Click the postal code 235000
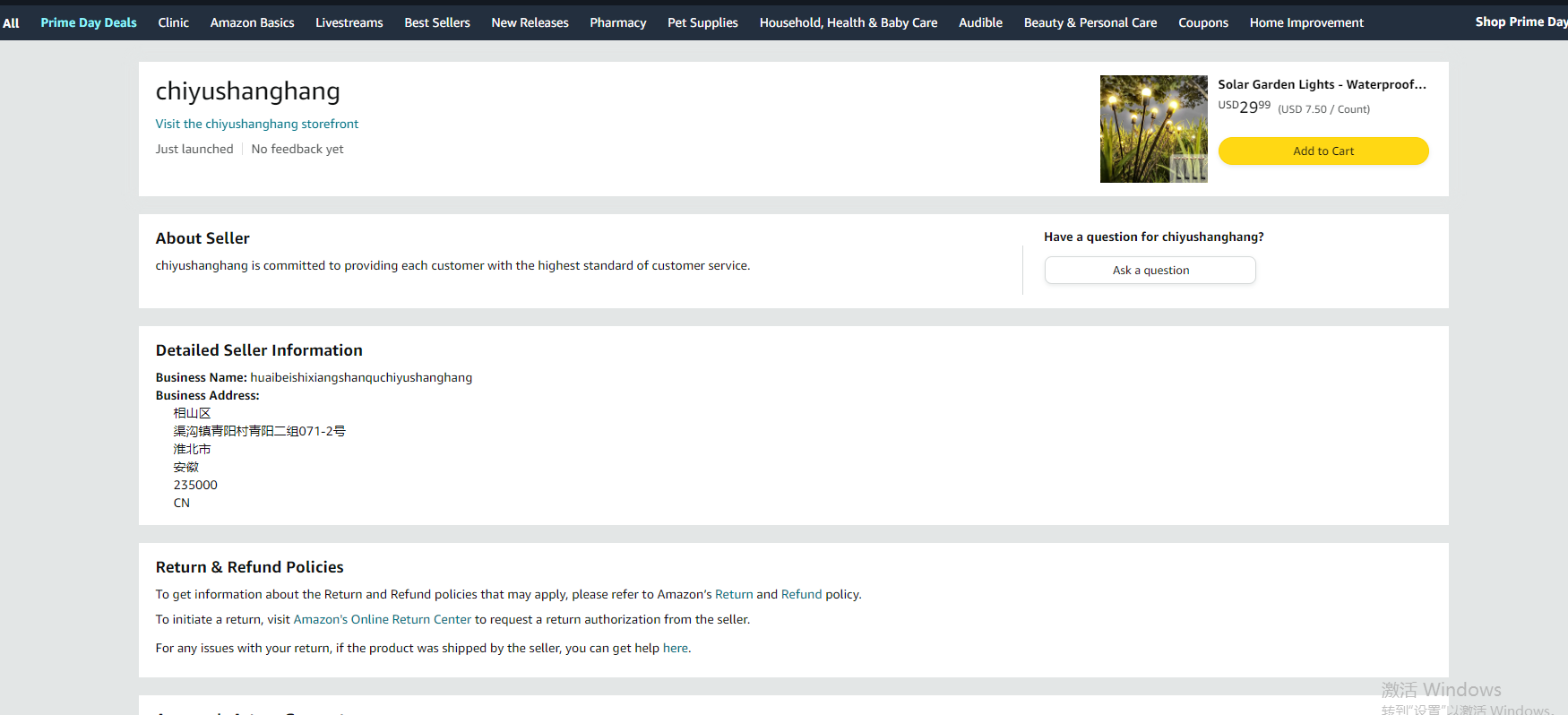The width and height of the screenshot is (1568, 715). click(195, 485)
